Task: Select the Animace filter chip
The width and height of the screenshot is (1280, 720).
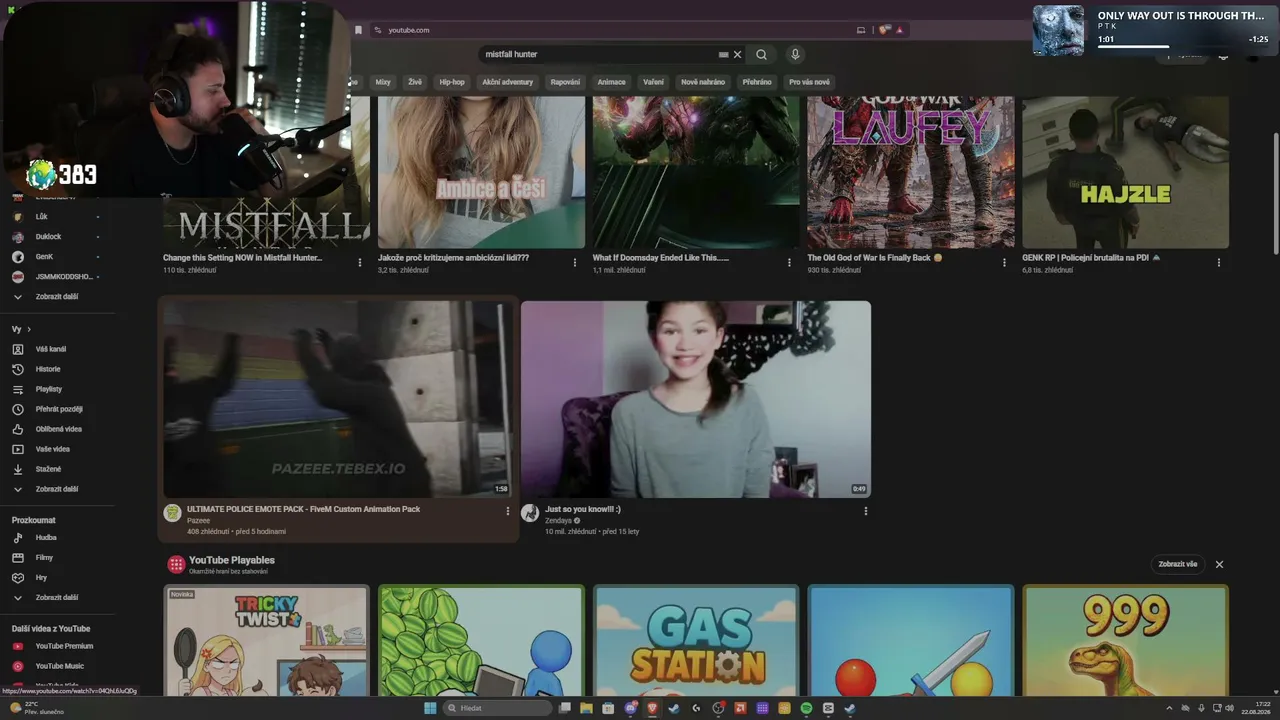Action: [x=611, y=82]
